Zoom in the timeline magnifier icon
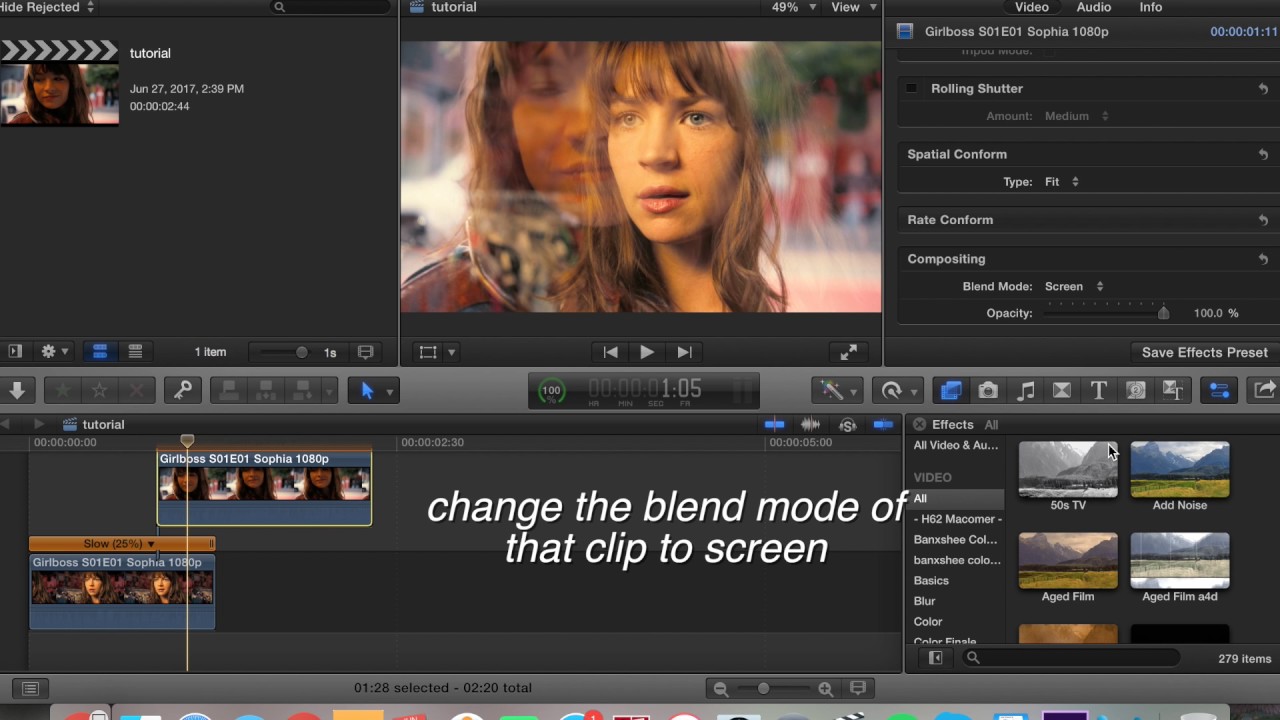The height and width of the screenshot is (720, 1280). coord(825,688)
